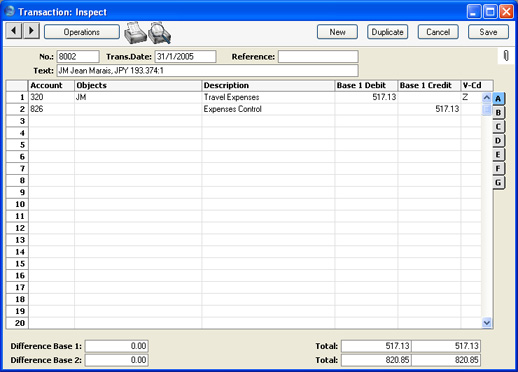The image size is (518, 372).
Task: Click the JM object cell
Action: 138,97
